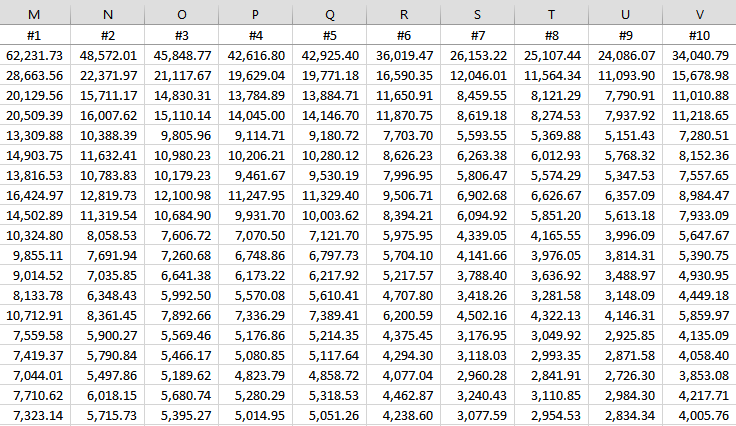Pick cell with 8,459.55
Image resolution: width=736 pixels, height=426 pixels.
[477, 96]
